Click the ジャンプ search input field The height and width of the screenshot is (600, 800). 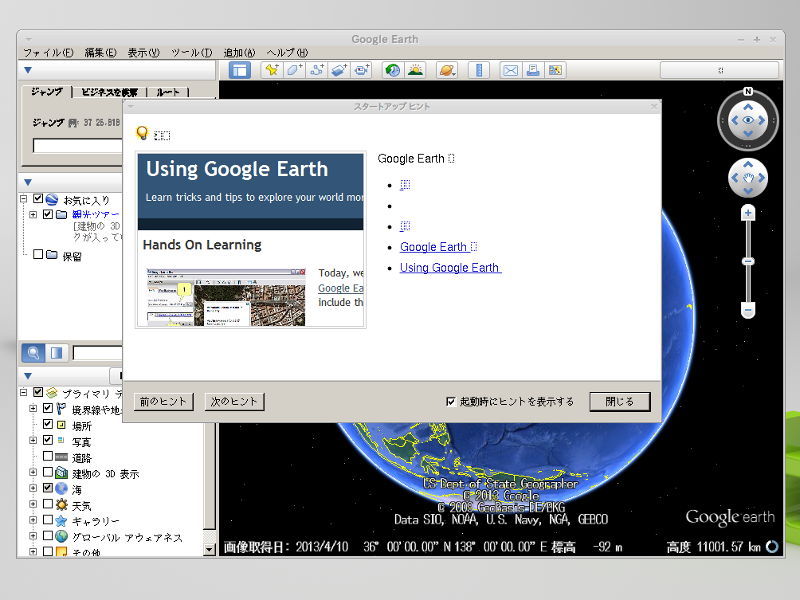(78, 145)
